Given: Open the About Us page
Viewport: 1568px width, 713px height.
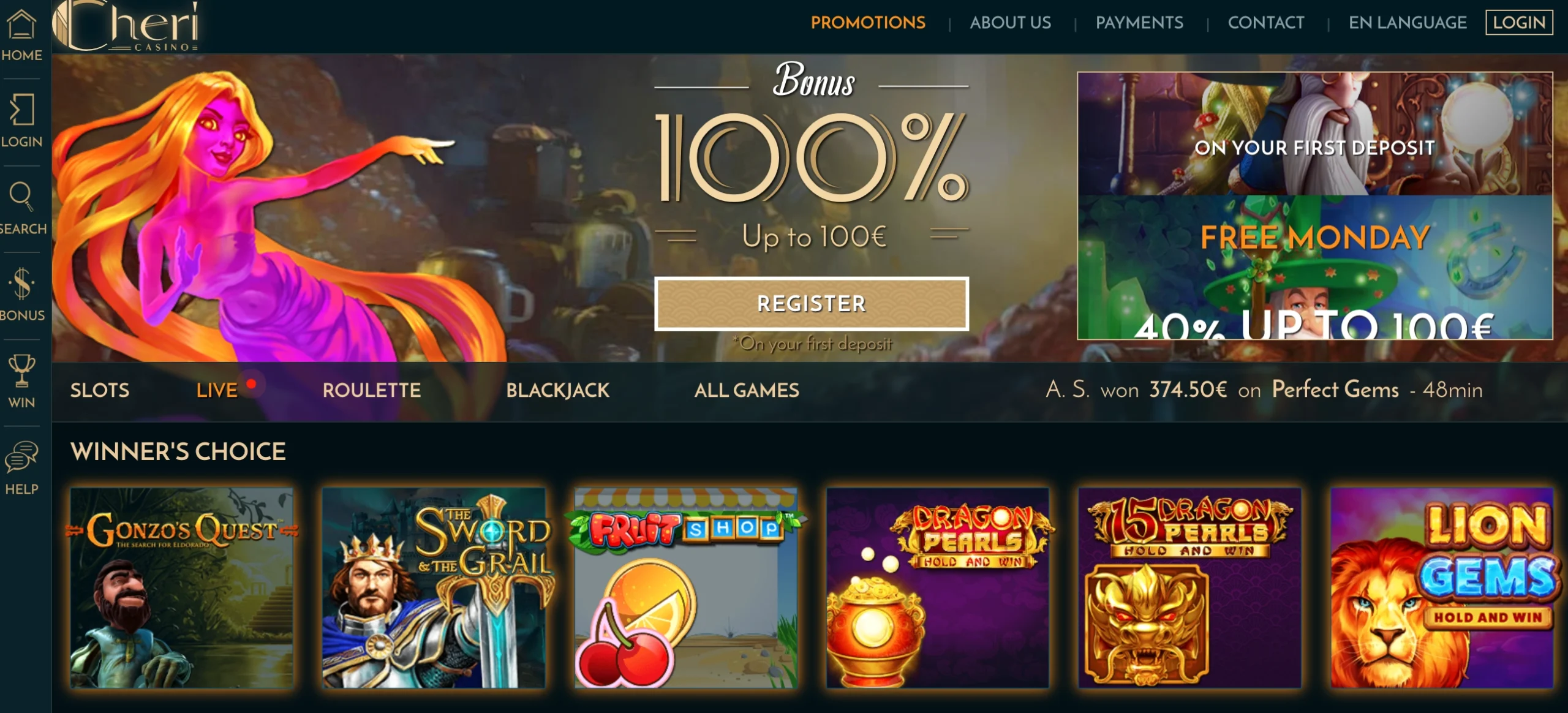Looking at the screenshot, I should 1010,23.
